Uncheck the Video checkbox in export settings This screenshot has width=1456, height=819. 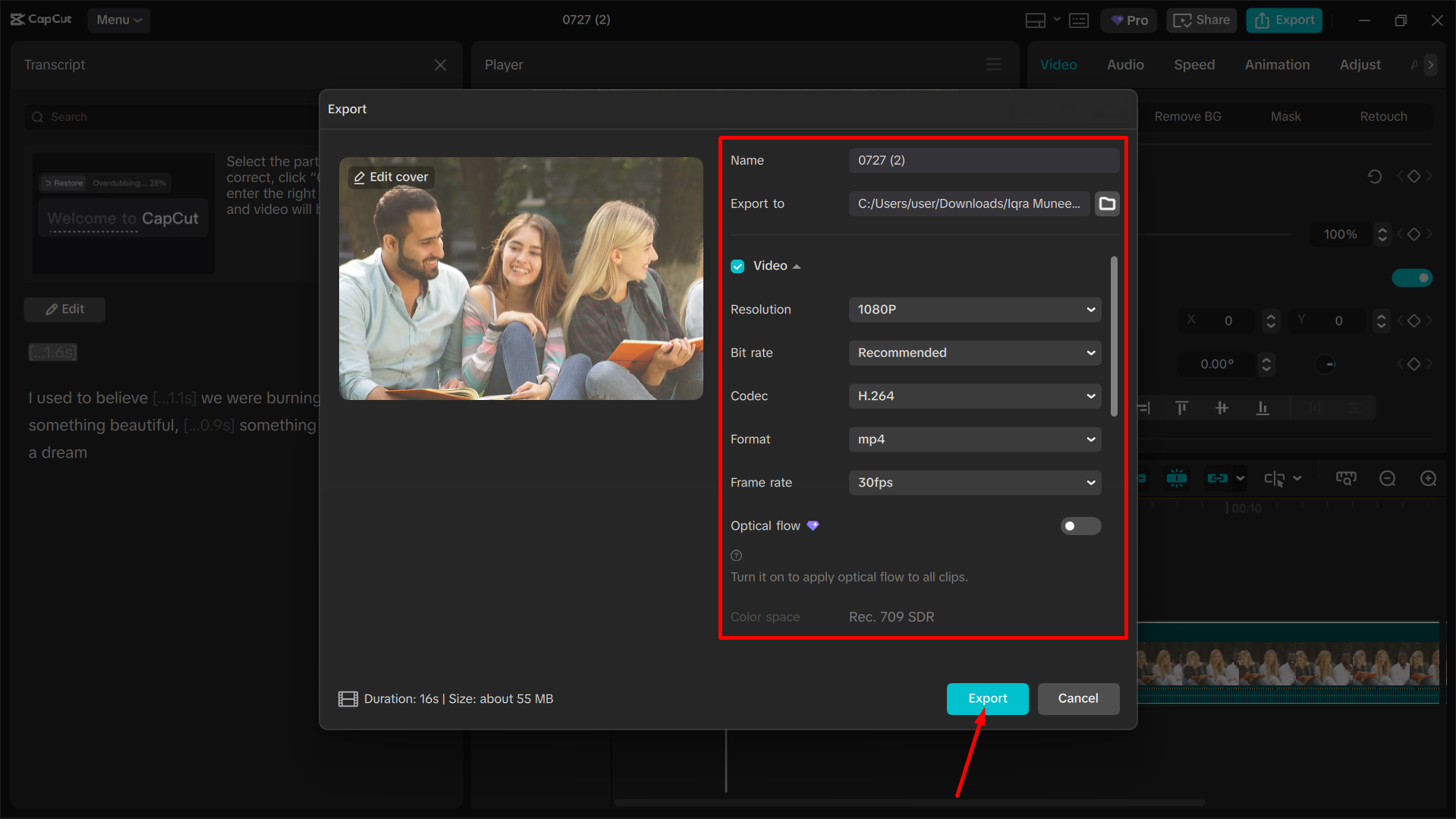point(737,266)
